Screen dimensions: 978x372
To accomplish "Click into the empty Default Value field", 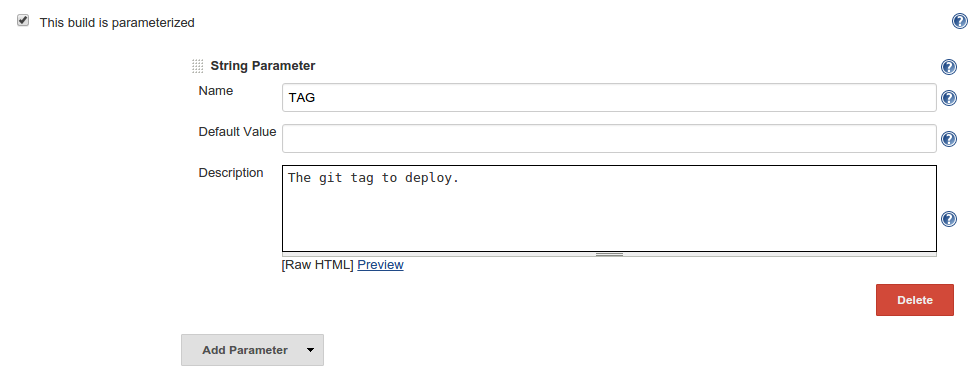I will 609,138.
